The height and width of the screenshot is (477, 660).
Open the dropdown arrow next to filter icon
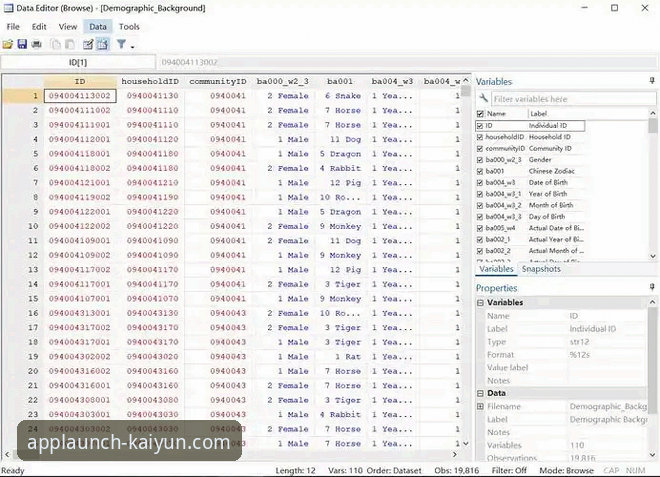point(131,45)
